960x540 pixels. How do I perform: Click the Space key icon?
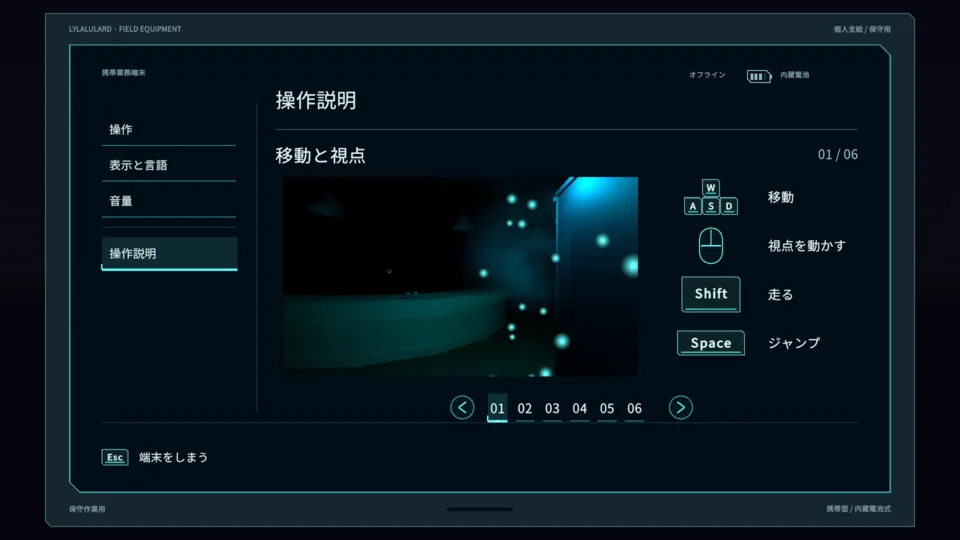pos(711,343)
